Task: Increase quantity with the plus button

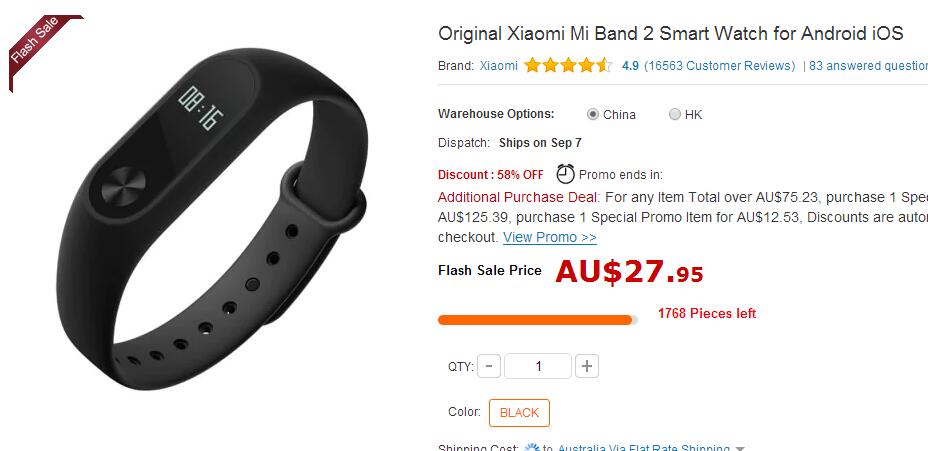Action: pyautogui.click(x=587, y=366)
